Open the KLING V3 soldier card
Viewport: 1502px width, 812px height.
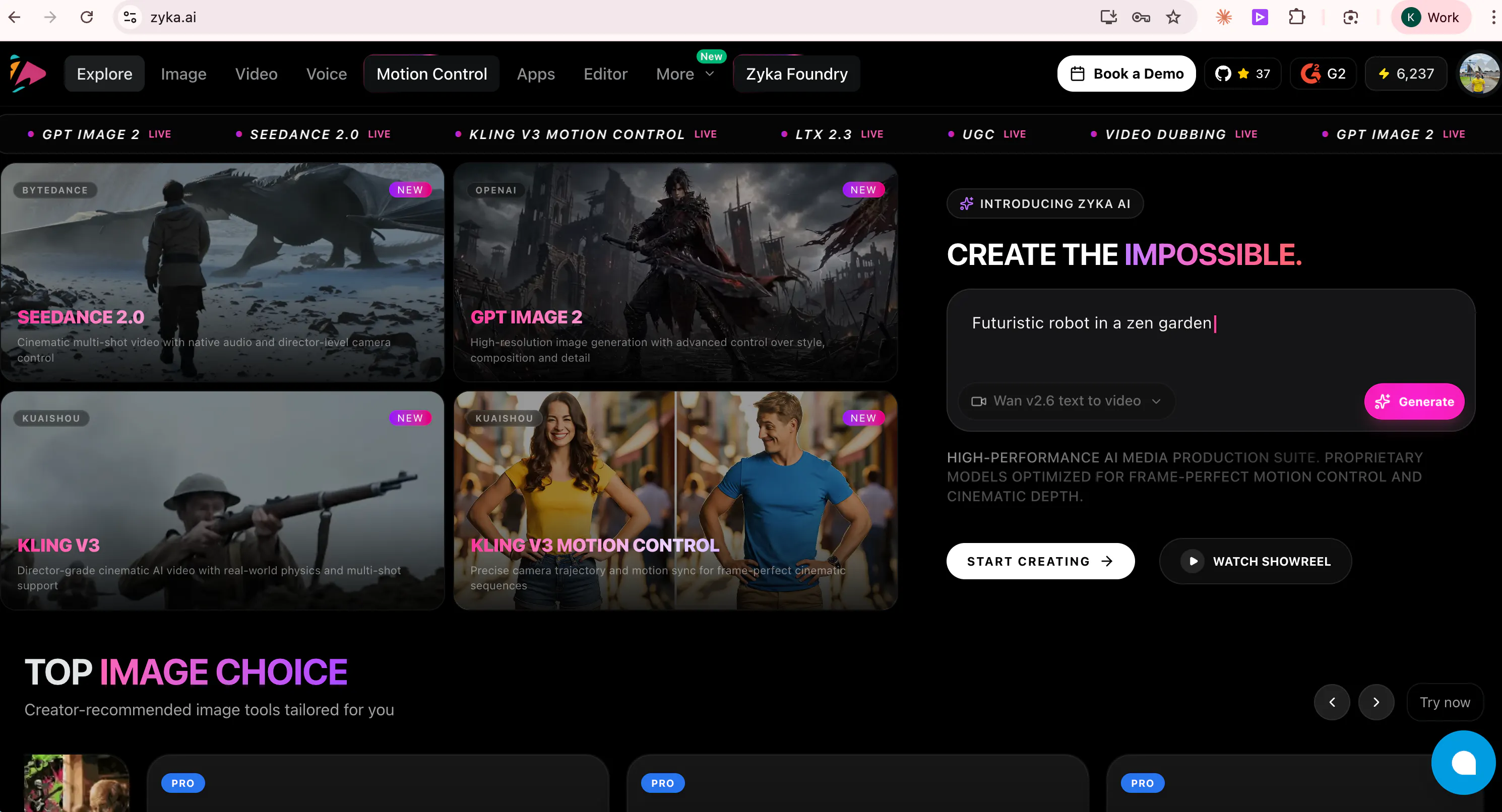(222, 500)
